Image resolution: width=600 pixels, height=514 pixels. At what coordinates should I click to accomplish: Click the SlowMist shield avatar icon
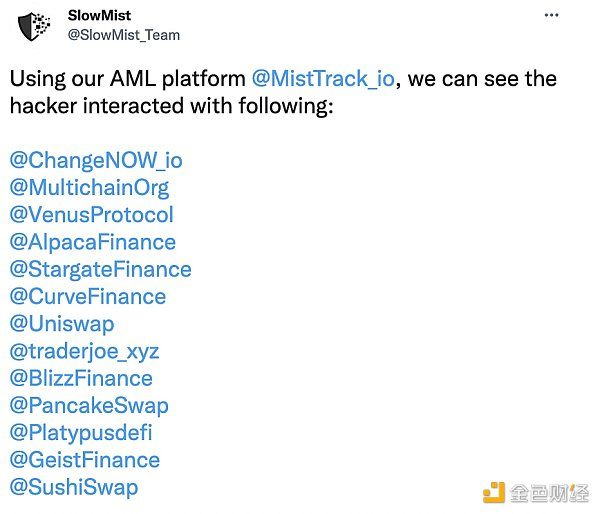(35, 24)
